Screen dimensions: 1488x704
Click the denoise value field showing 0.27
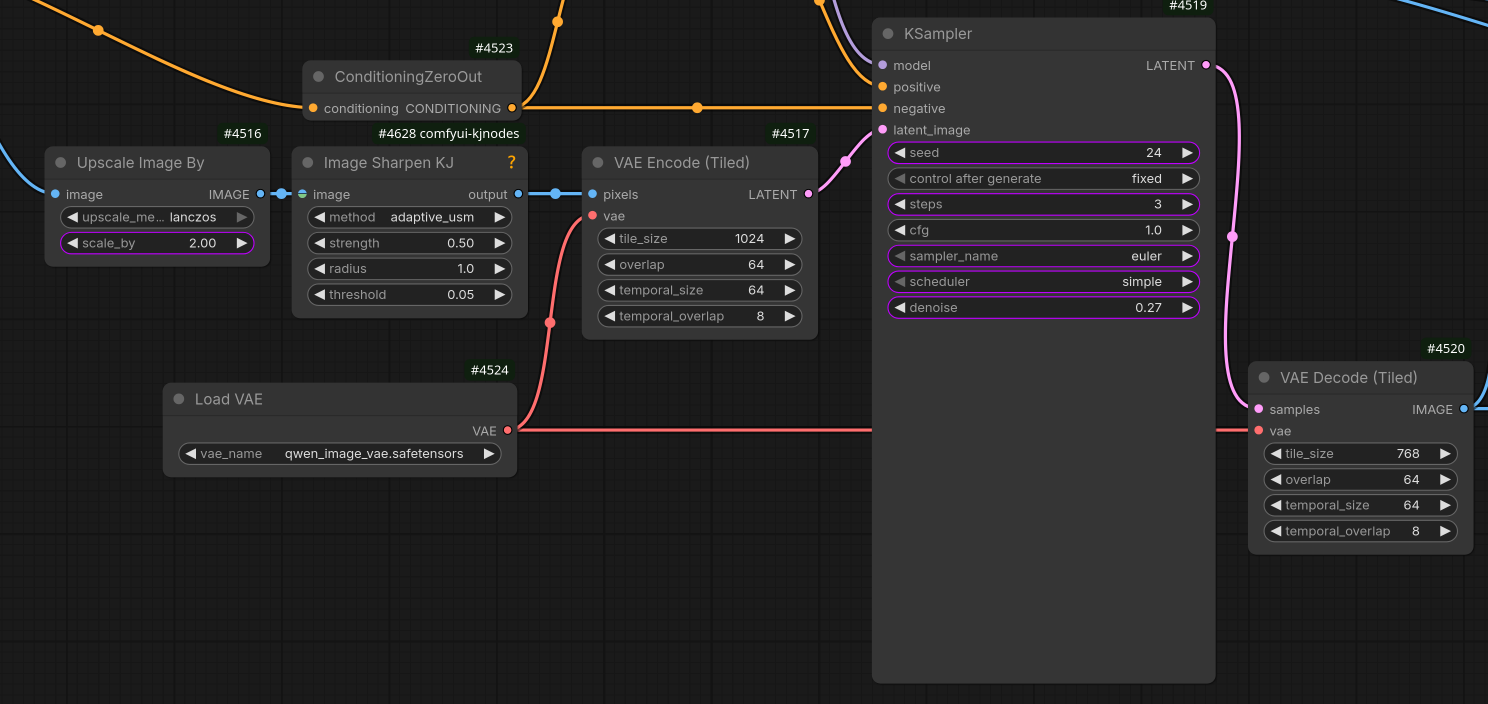(1043, 308)
